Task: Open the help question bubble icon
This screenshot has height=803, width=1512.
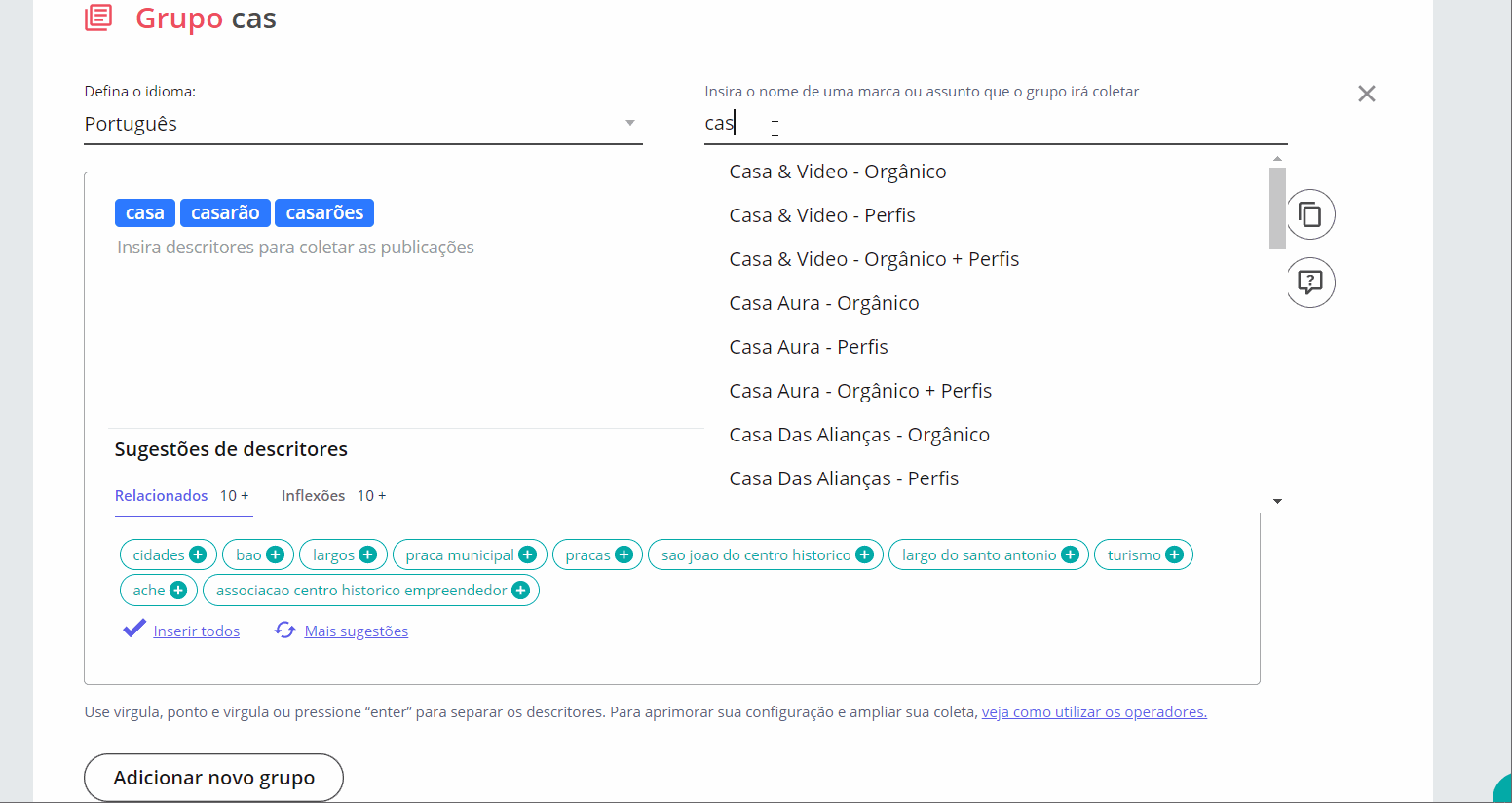Action: pos(1310,283)
